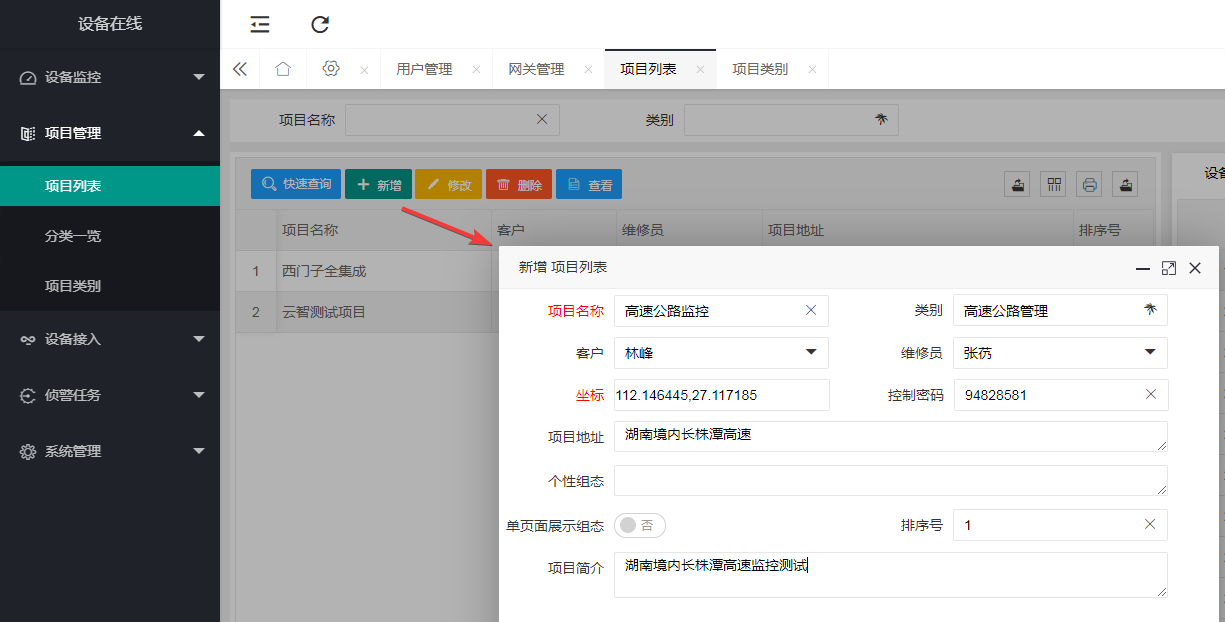Click the 项目简介 text area
Screen dimensions: 1225x622
891,575
